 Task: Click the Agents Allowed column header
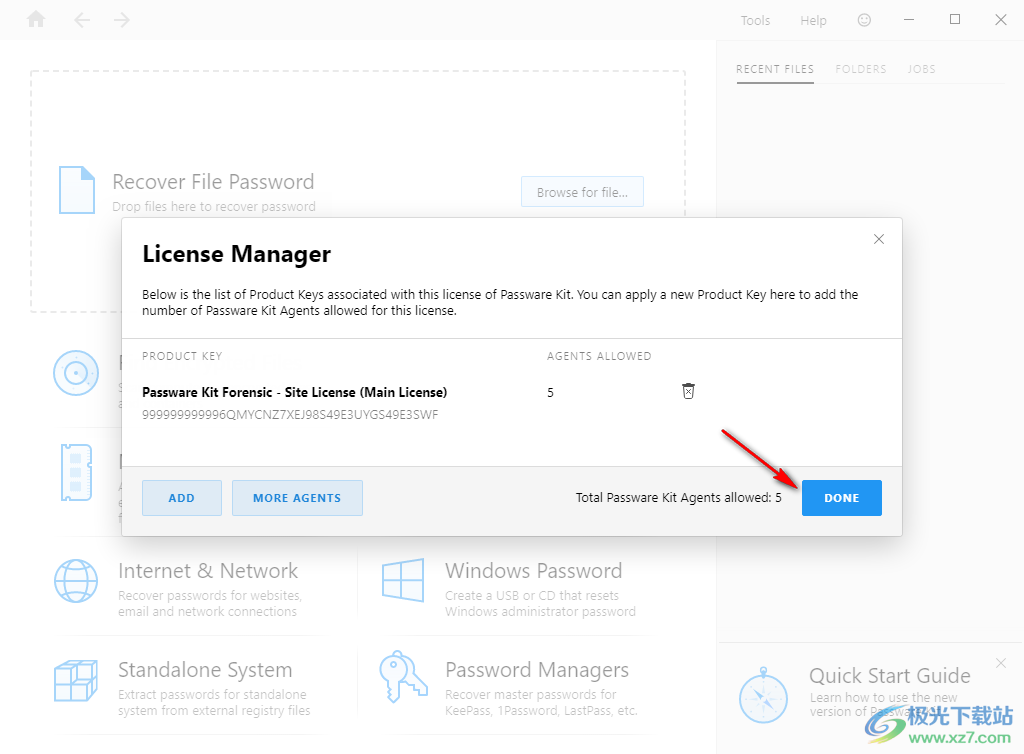(599, 356)
